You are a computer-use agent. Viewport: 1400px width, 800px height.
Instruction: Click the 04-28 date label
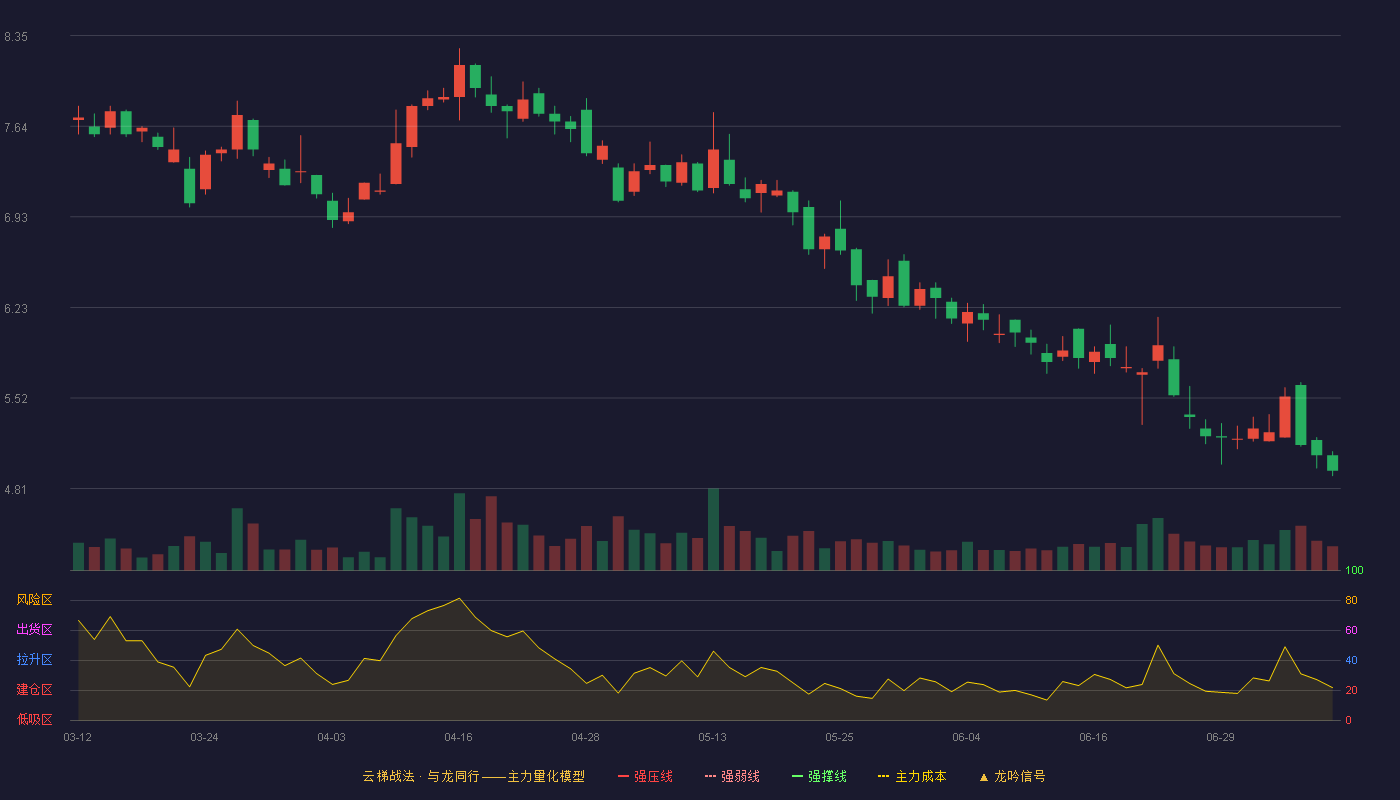pos(585,737)
